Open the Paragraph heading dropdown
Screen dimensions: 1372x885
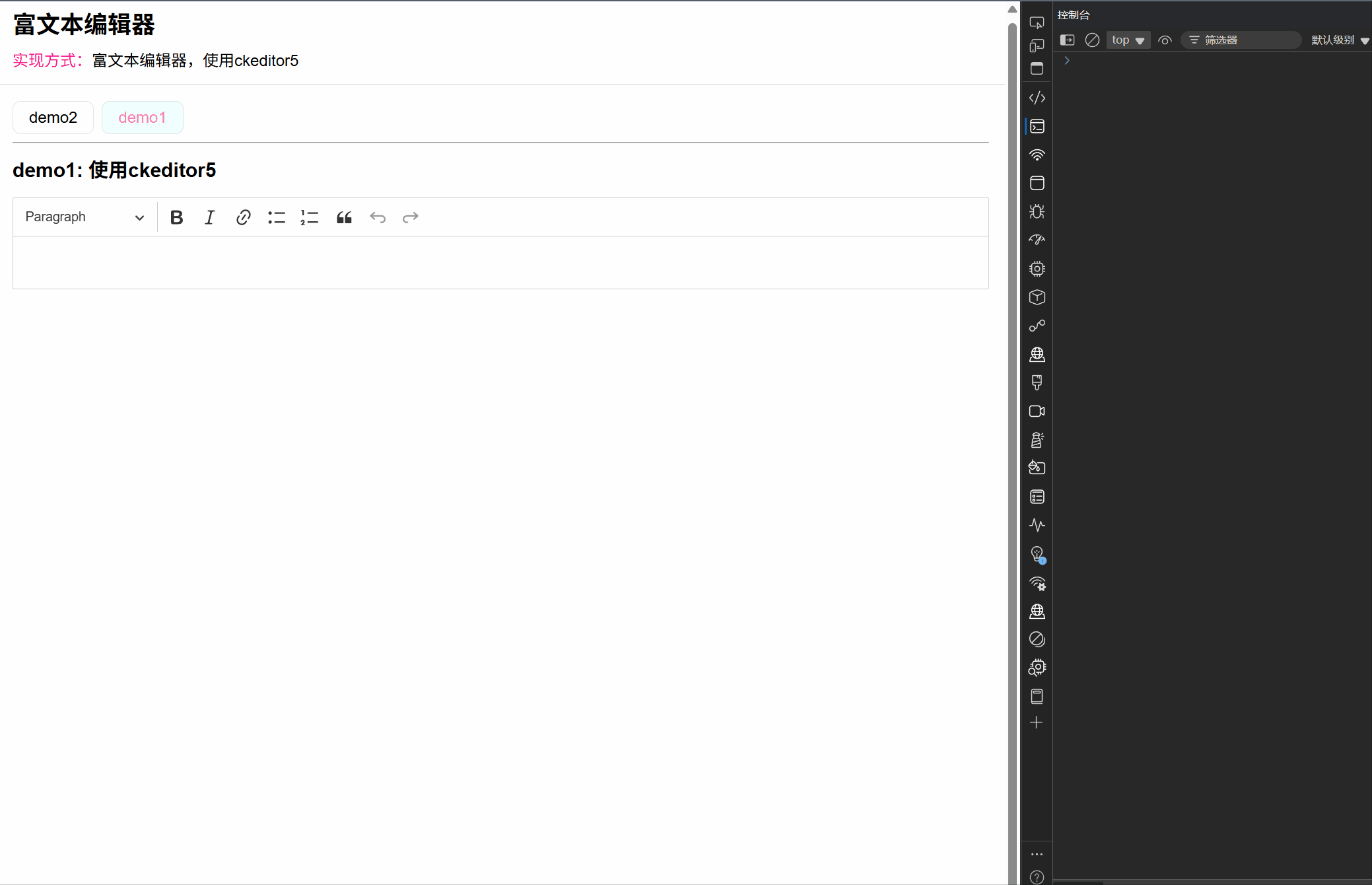click(x=85, y=217)
